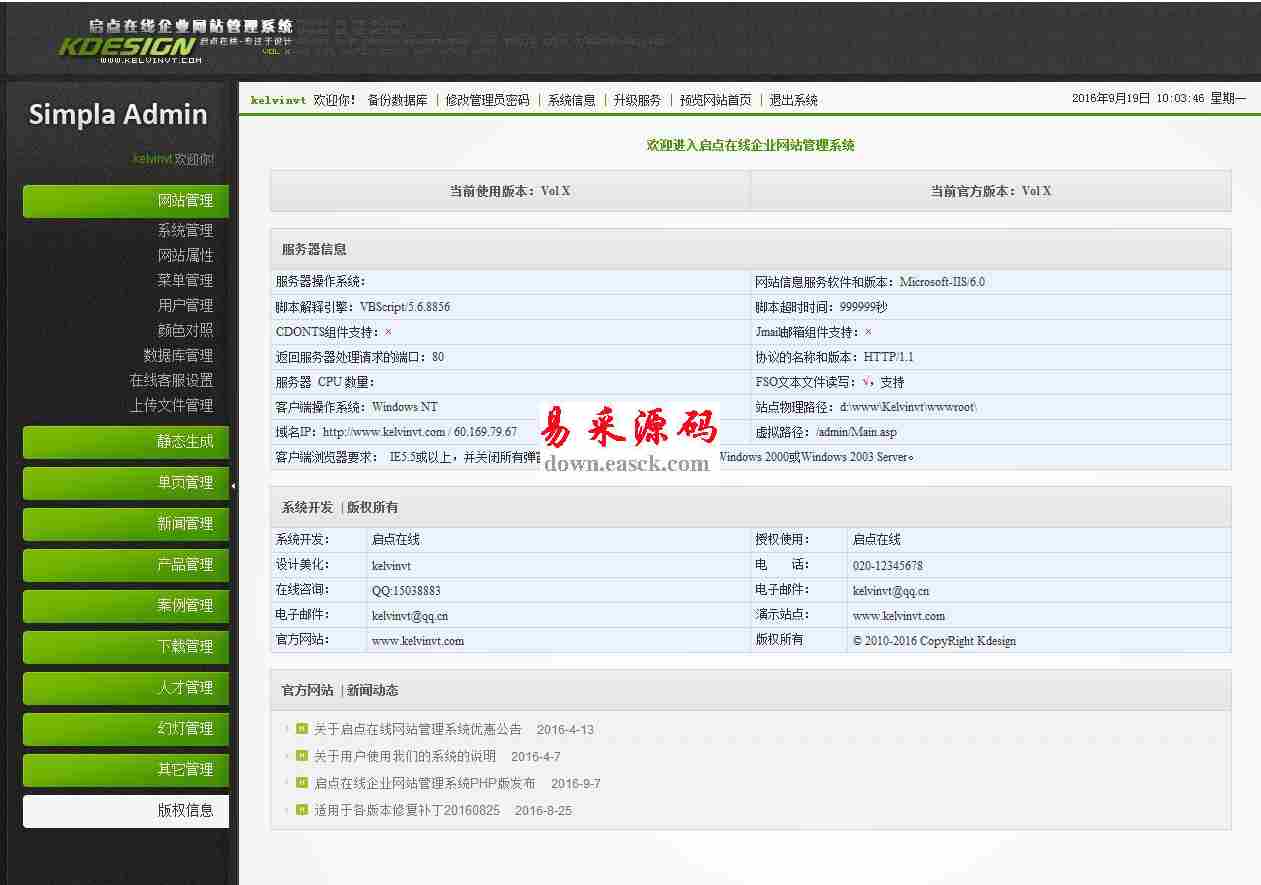The width and height of the screenshot is (1261, 885).
Task: Click 当前使用版本: Vol X cell
Action: click(510, 191)
